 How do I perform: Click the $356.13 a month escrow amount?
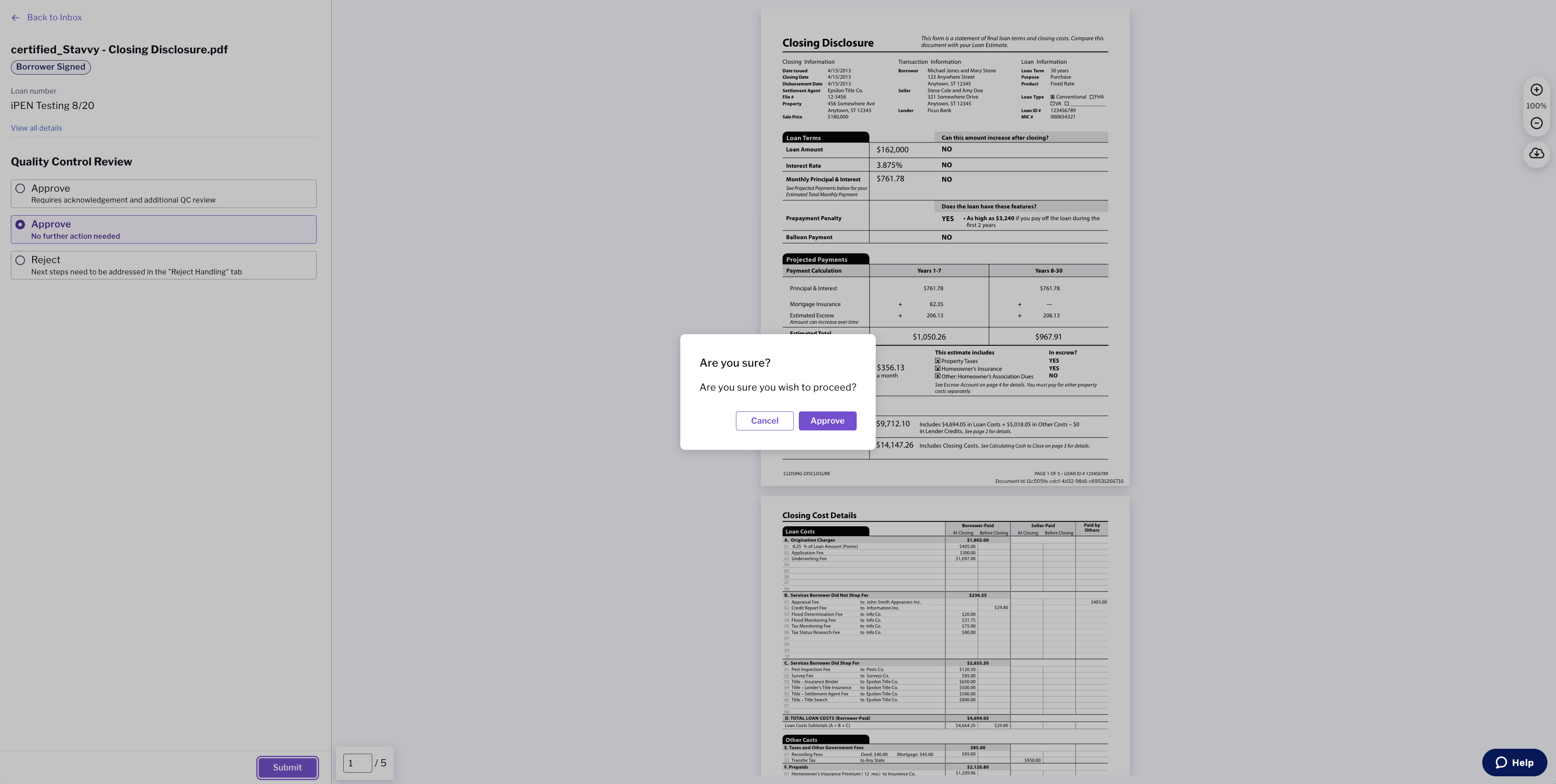[x=890, y=371]
